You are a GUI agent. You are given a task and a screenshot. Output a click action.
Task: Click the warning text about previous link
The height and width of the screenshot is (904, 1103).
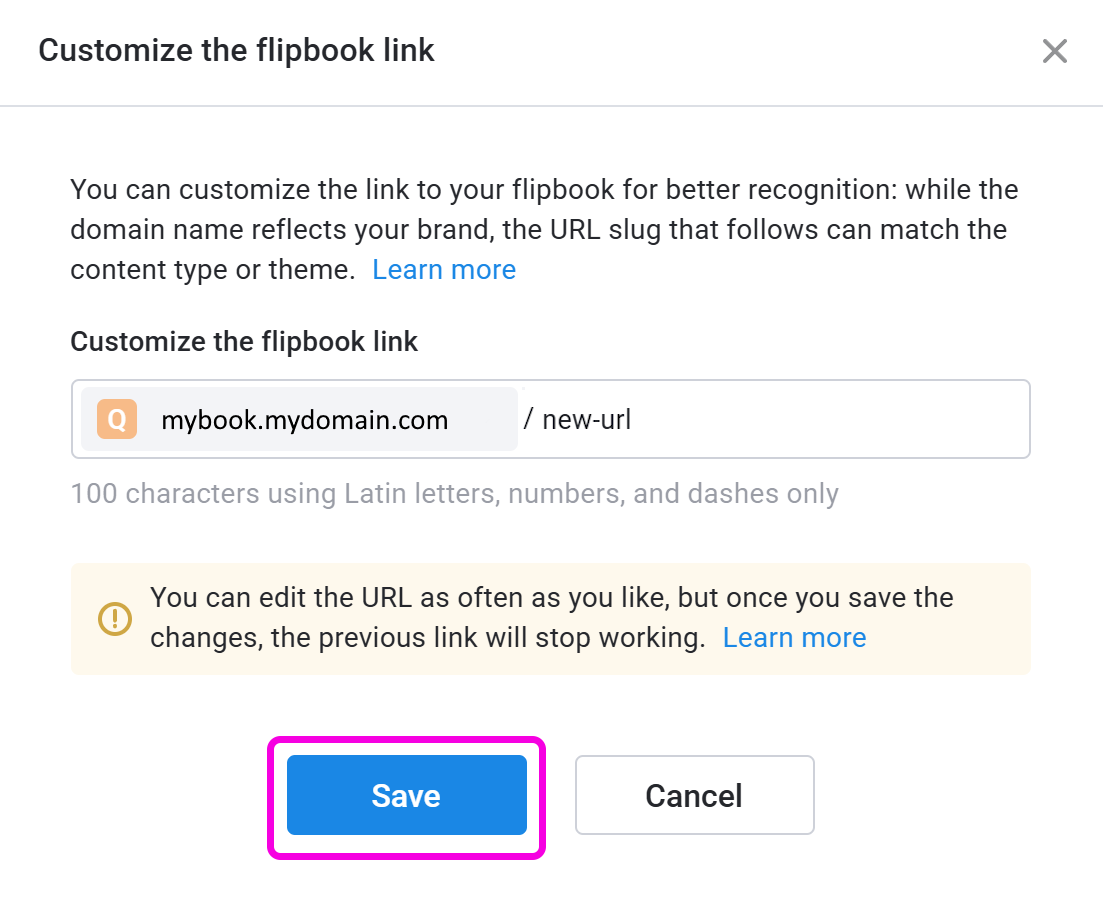tap(428, 638)
